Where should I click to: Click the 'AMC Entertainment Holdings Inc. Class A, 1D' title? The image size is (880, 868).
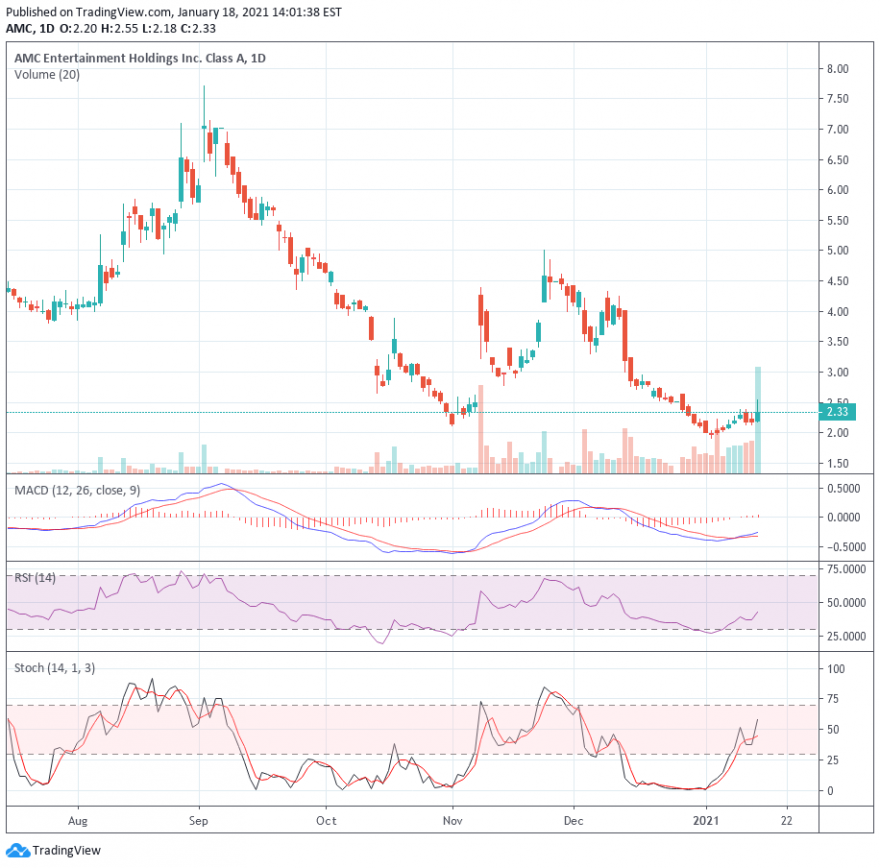click(x=140, y=58)
